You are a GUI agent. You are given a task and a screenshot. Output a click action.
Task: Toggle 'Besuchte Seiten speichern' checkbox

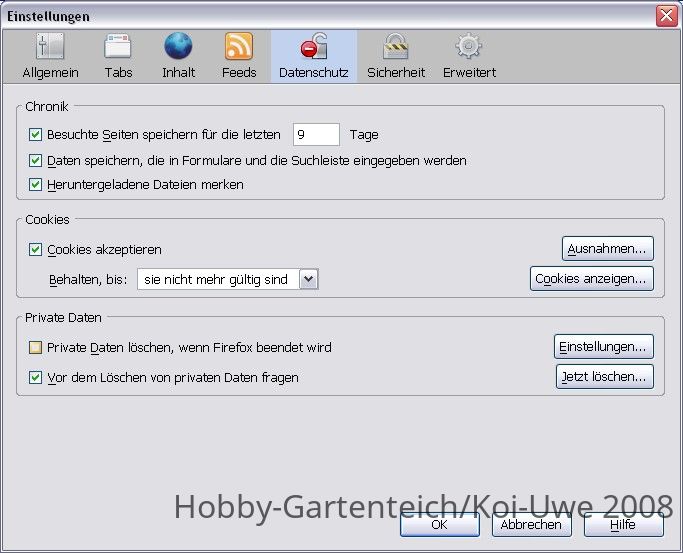pos(35,135)
